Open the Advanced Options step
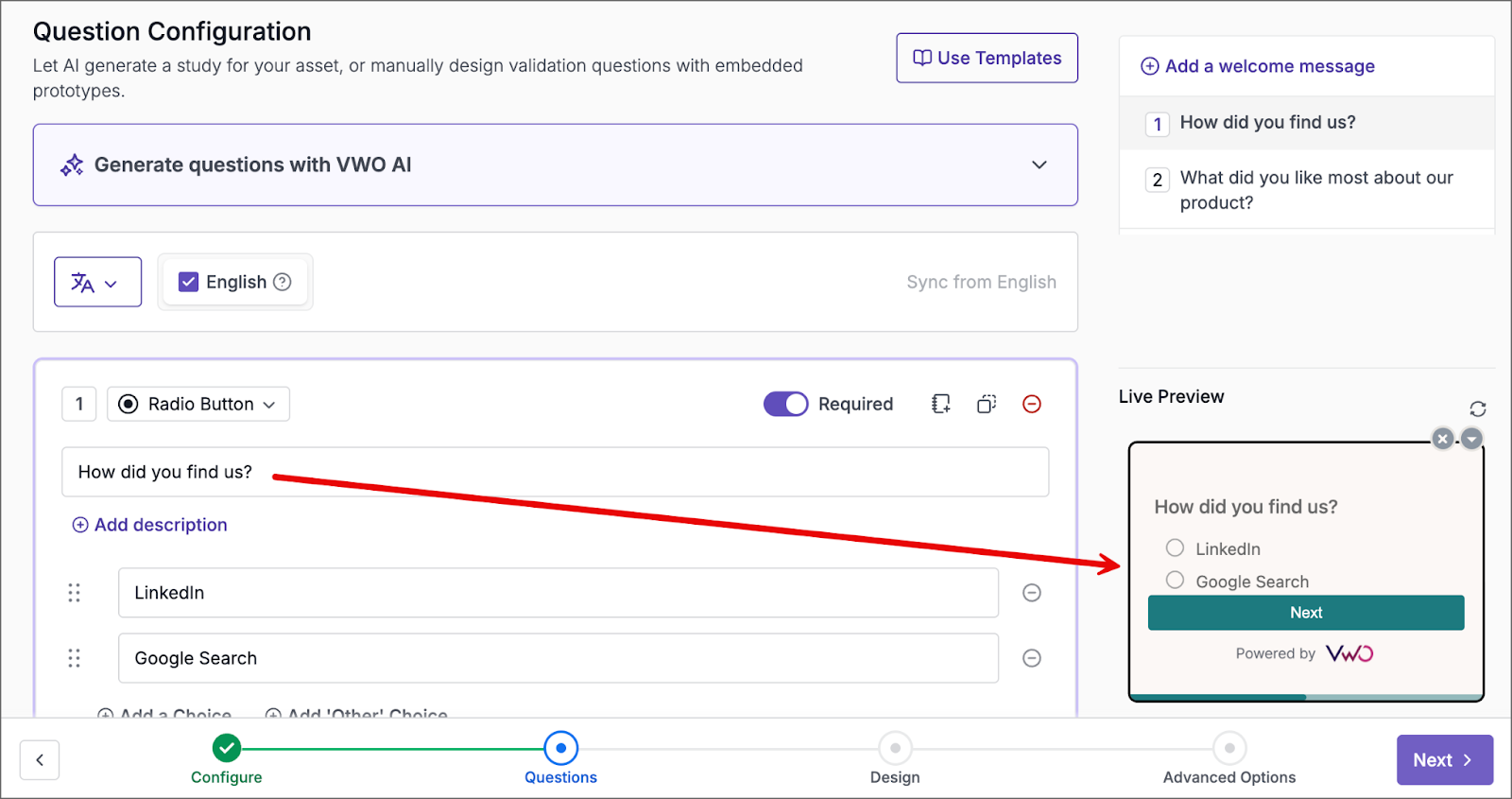Image resolution: width=1512 pixels, height=799 pixels. pos(1229,749)
